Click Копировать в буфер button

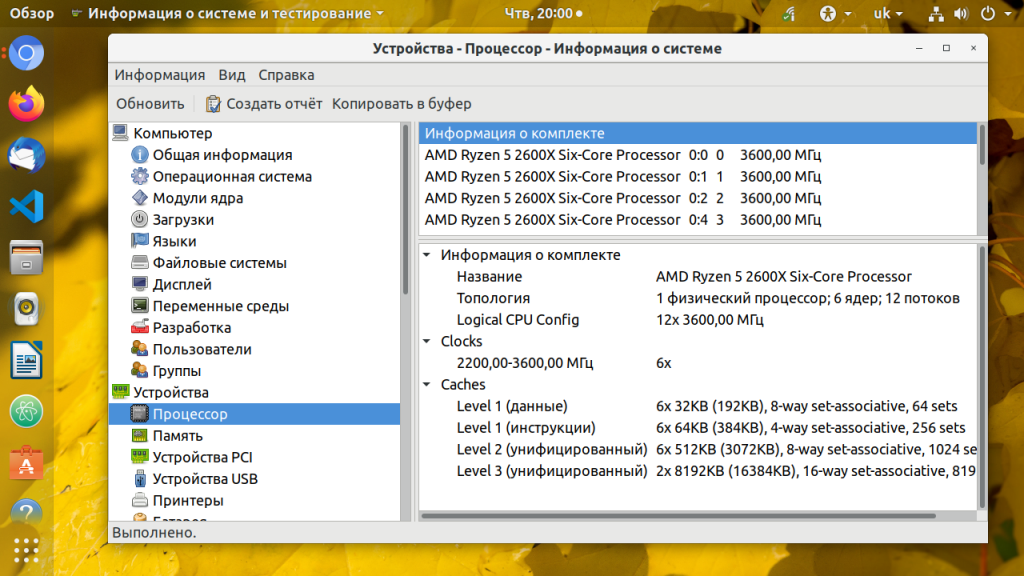click(x=401, y=104)
